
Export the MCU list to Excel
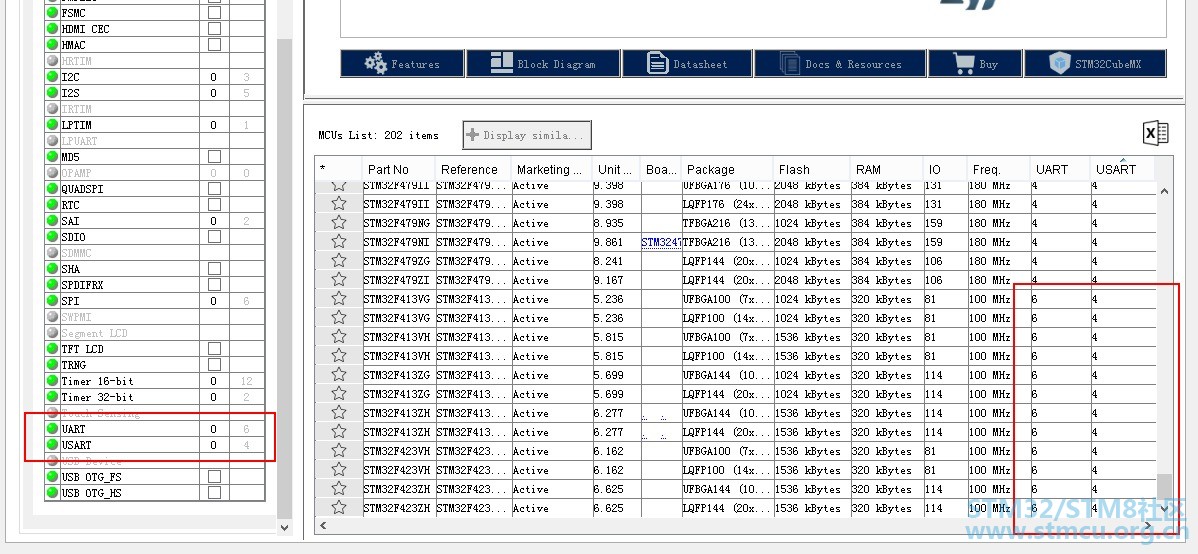[1155, 133]
